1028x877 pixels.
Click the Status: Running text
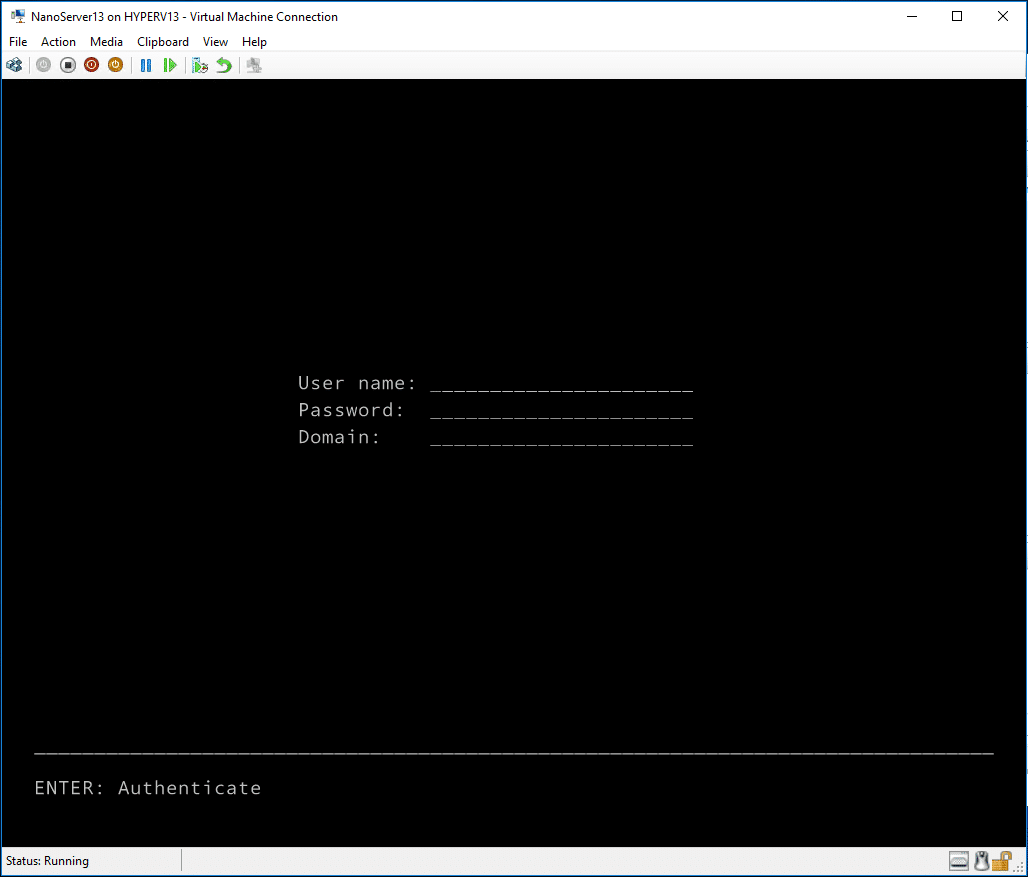tap(47, 861)
